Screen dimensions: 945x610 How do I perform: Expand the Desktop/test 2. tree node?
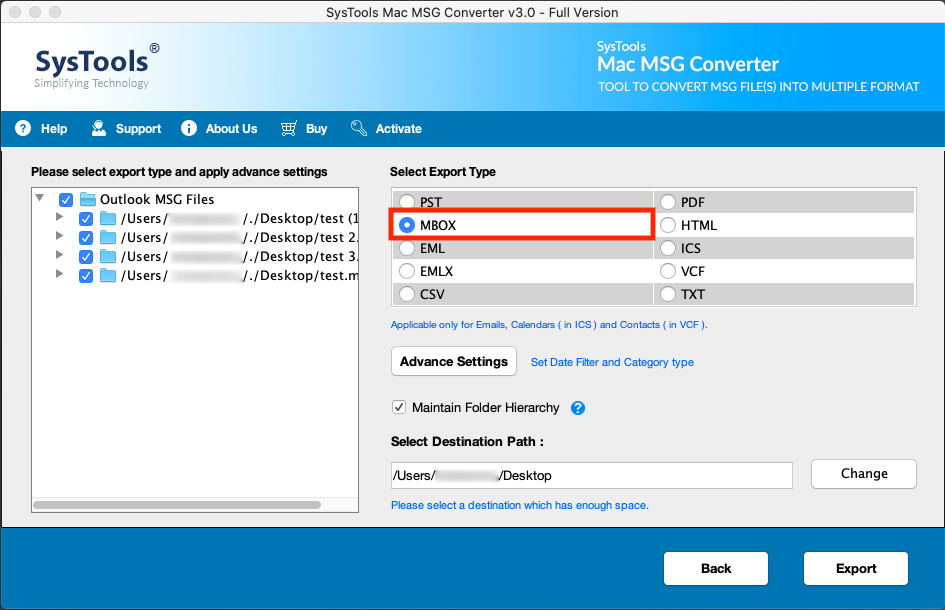(x=59, y=236)
